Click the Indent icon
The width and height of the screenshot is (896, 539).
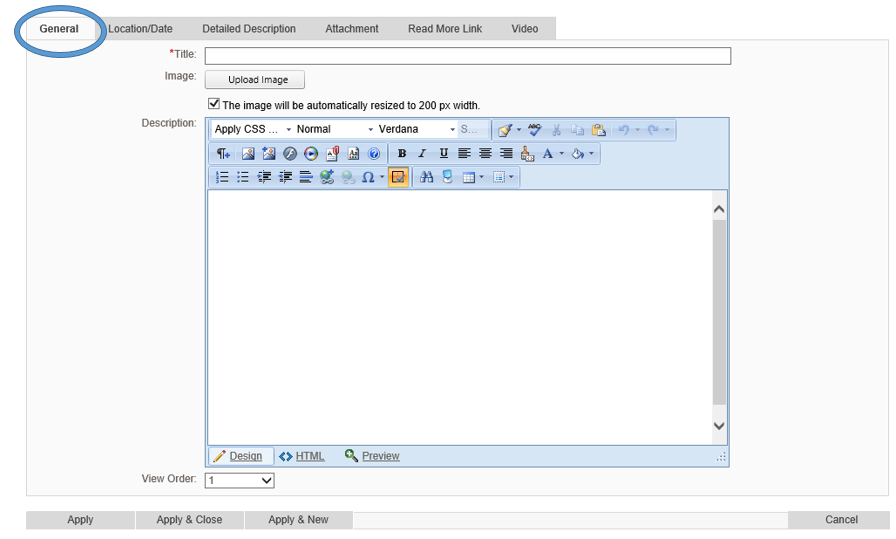click(x=264, y=177)
